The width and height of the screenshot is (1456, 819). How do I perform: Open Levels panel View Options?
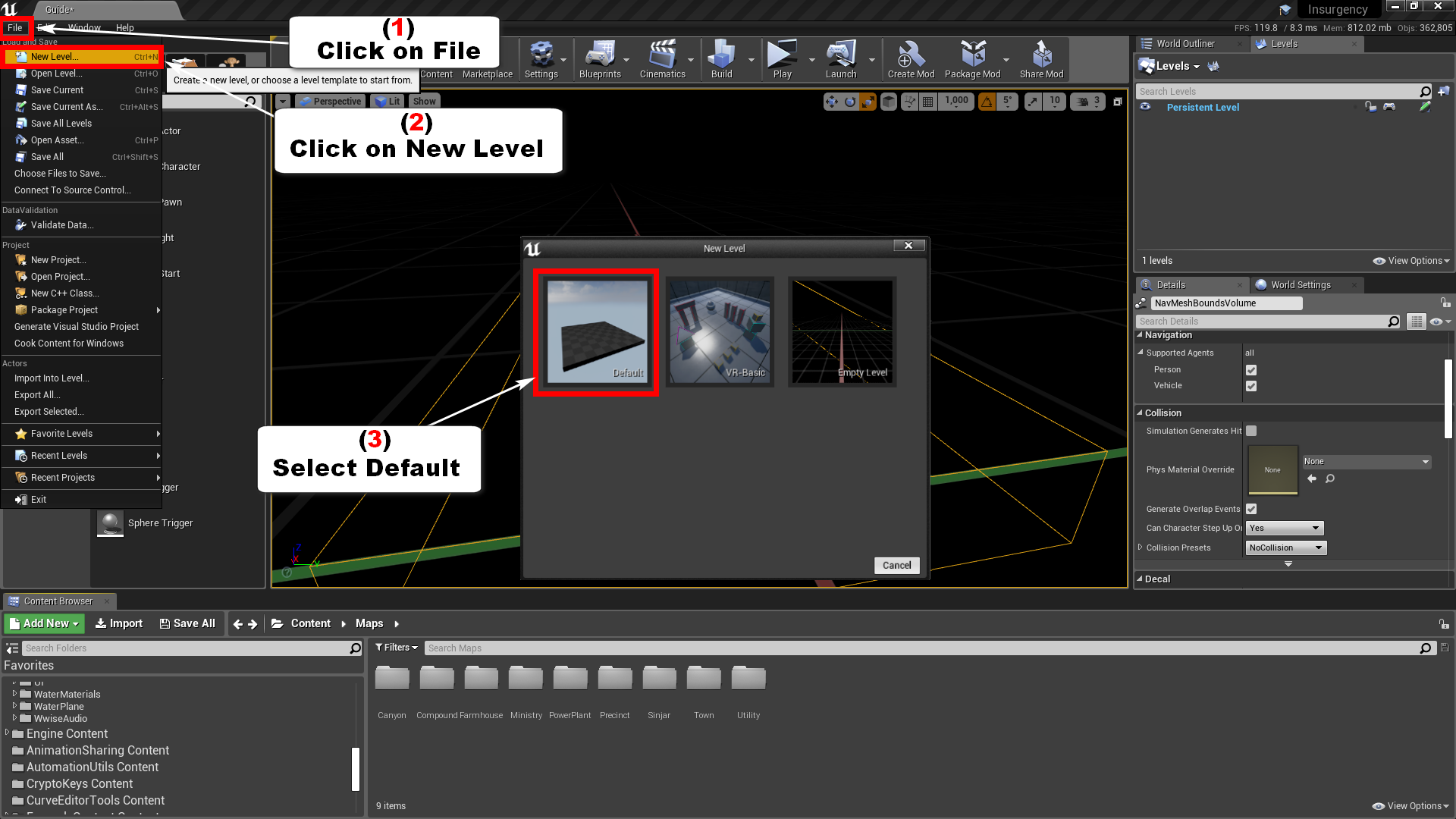point(1410,261)
